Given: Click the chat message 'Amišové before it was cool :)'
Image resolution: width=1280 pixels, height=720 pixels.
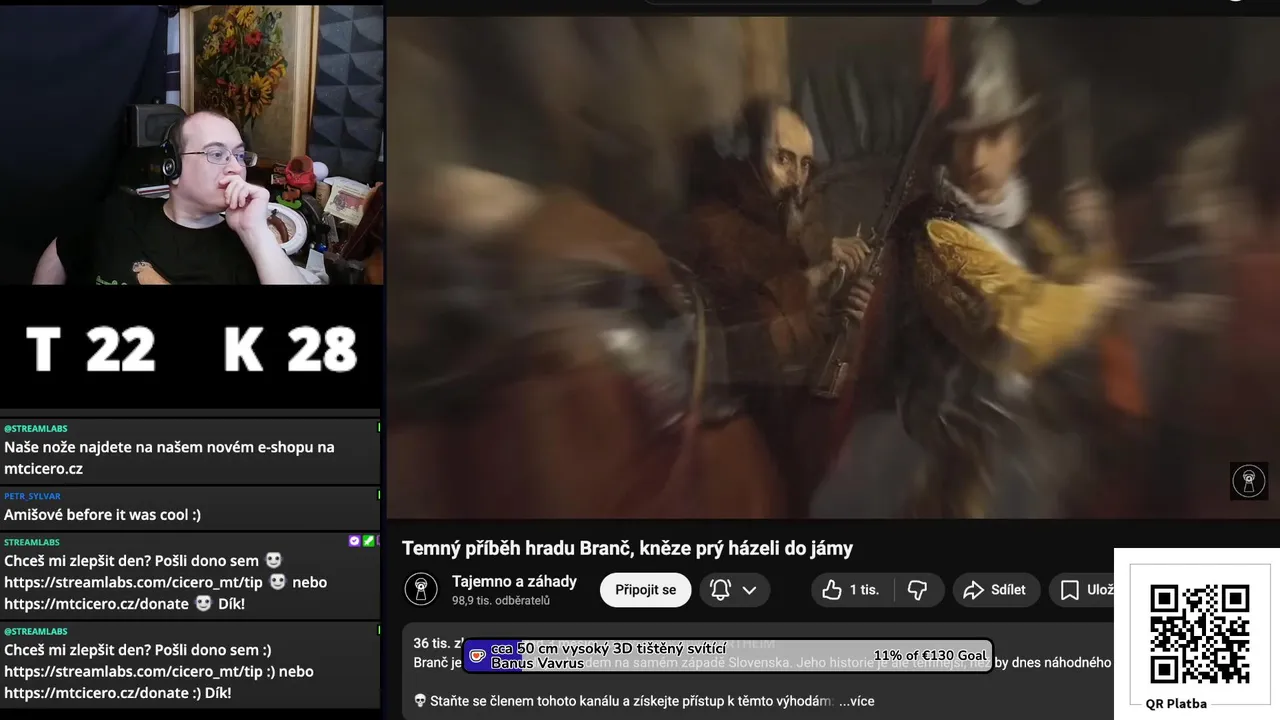Looking at the screenshot, I should click(102, 514).
